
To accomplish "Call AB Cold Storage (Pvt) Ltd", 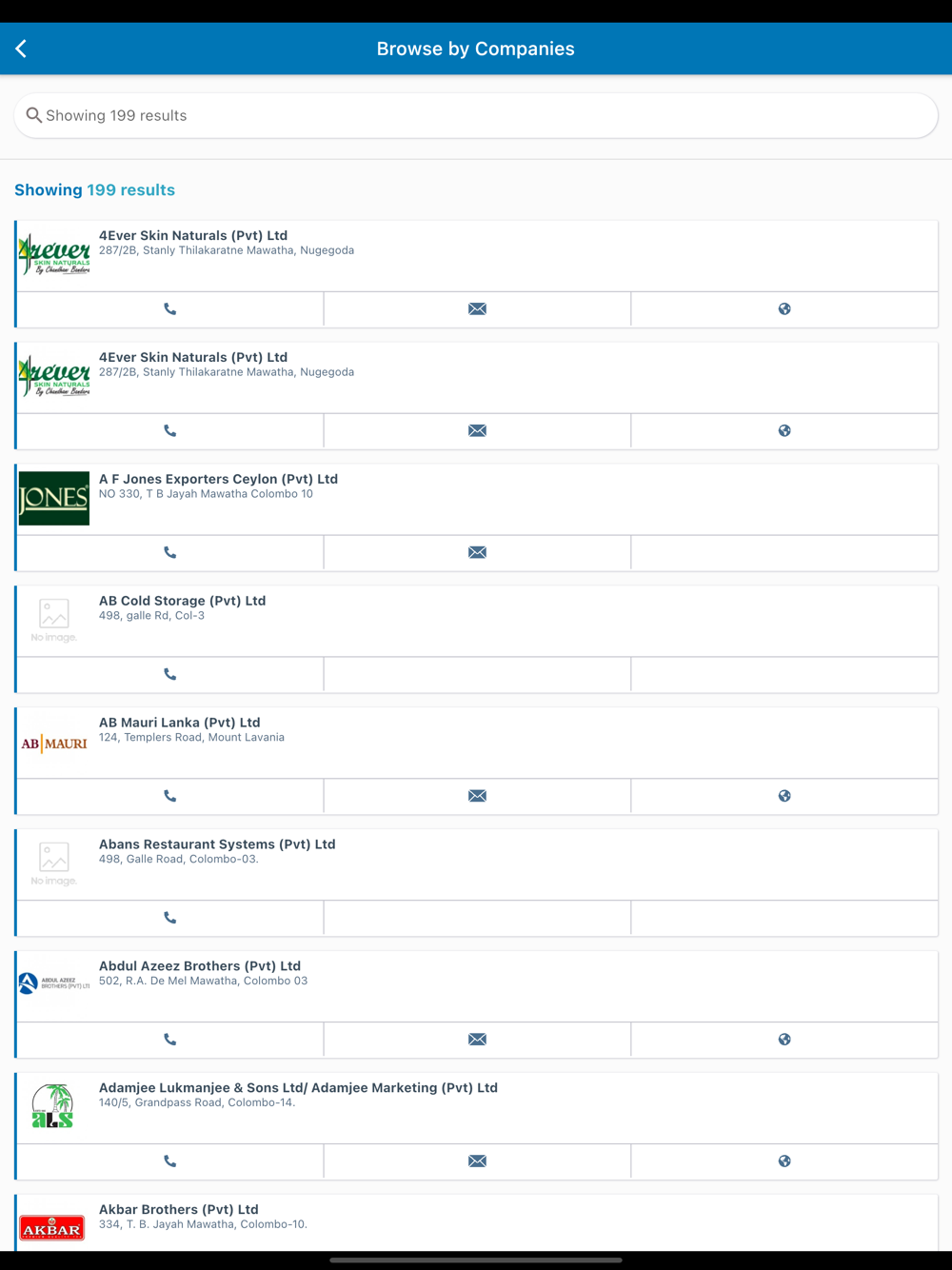I will pos(170,674).
